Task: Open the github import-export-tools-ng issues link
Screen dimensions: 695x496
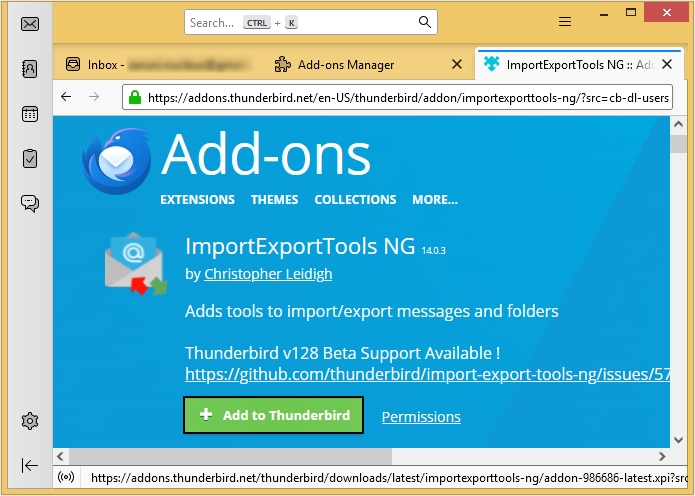Action: tap(427, 375)
